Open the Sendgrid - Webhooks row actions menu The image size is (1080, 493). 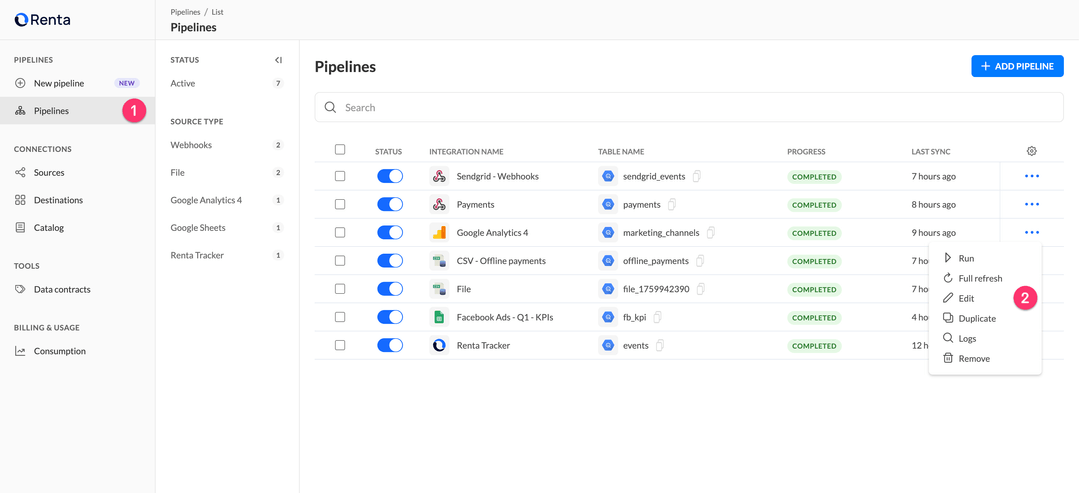pyautogui.click(x=1031, y=176)
